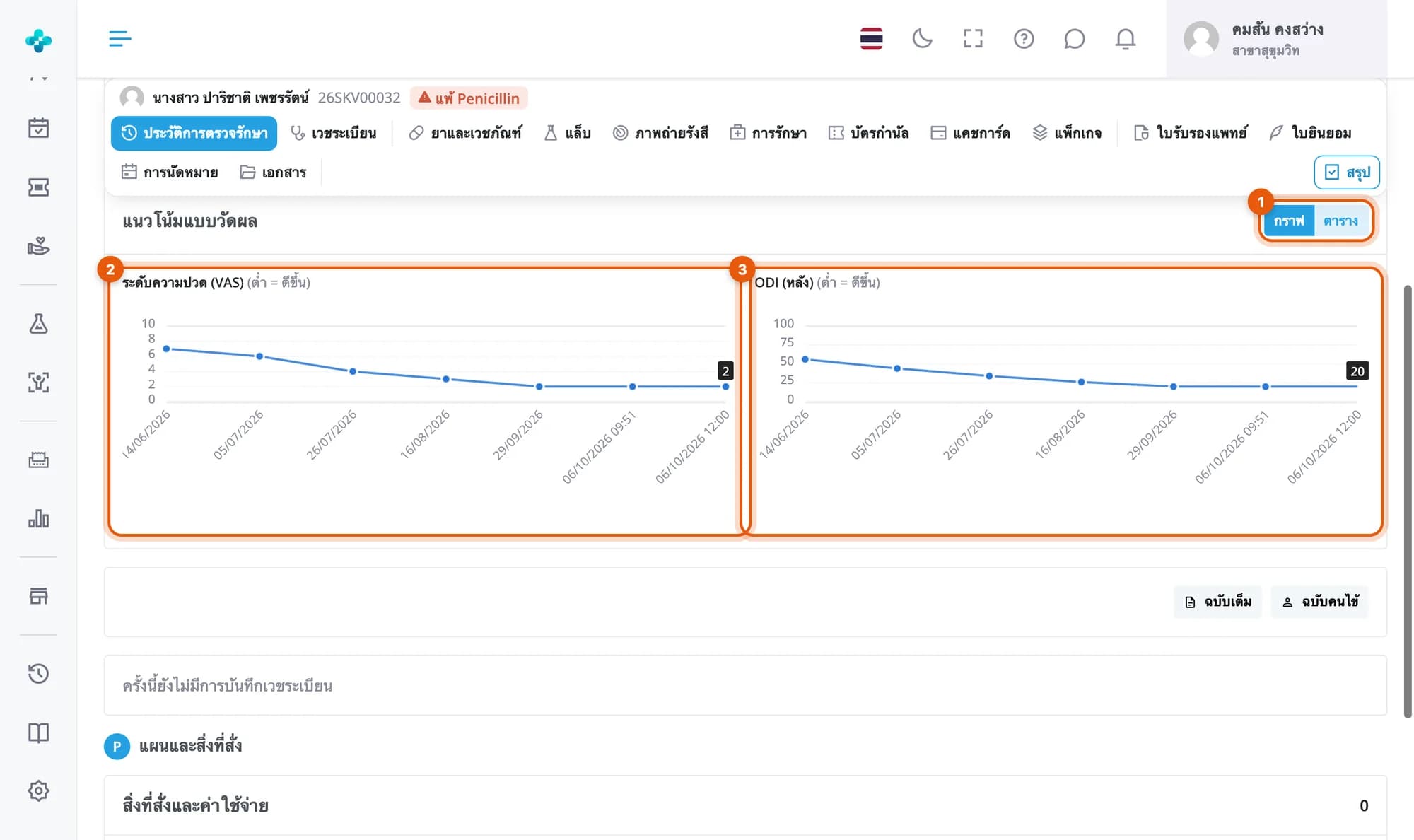Open the history clock sidebar icon
The width and height of the screenshot is (1414, 840).
click(x=38, y=674)
